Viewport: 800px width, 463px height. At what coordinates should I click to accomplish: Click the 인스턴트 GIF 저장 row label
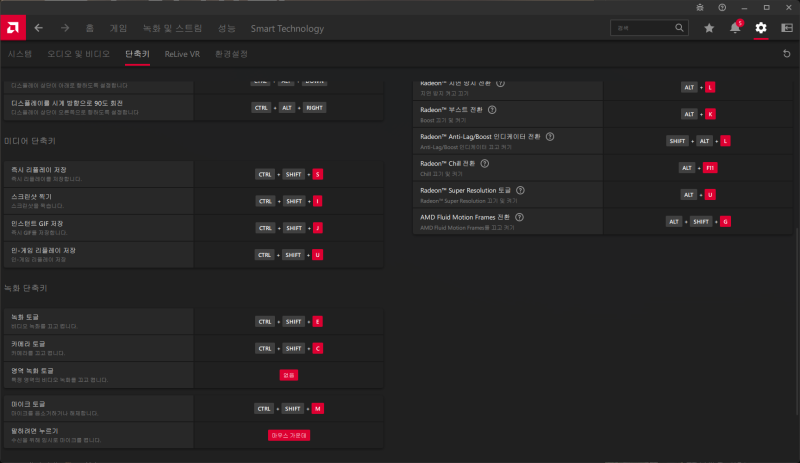click(37, 224)
